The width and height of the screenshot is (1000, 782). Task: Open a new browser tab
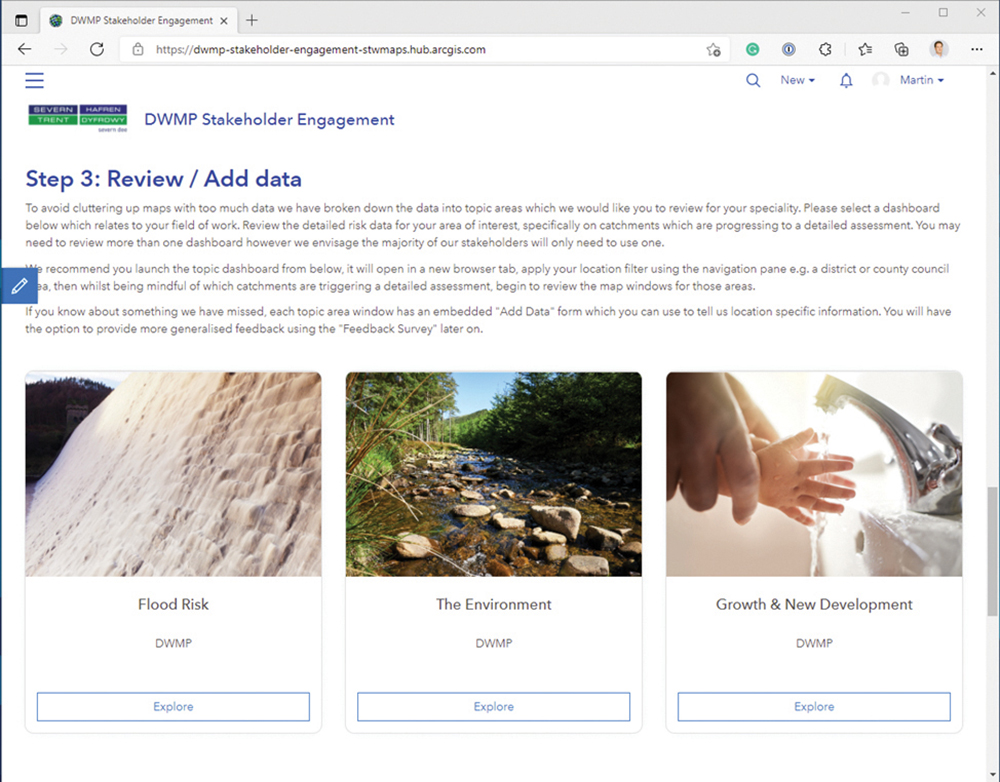click(x=252, y=20)
